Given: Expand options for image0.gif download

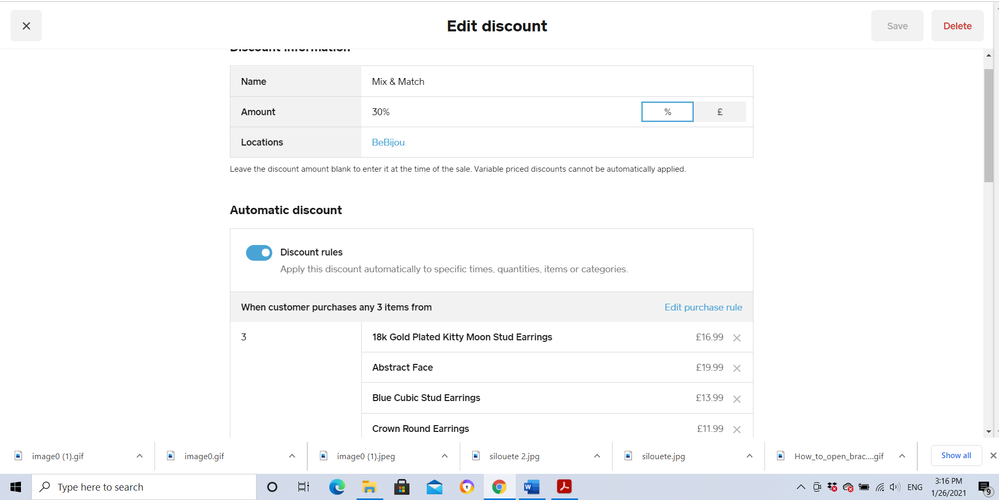Looking at the screenshot, I should (292, 456).
